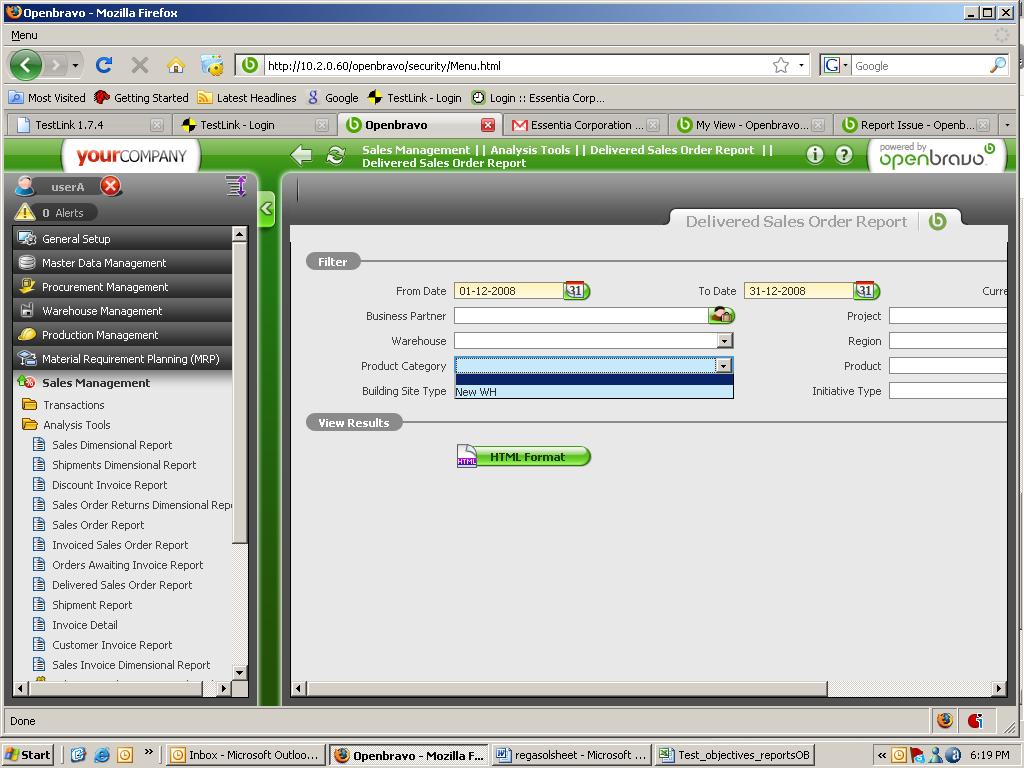Click the Project input field
Image resolution: width=1024 pixels, height=768 pixels.
(946, 316)
